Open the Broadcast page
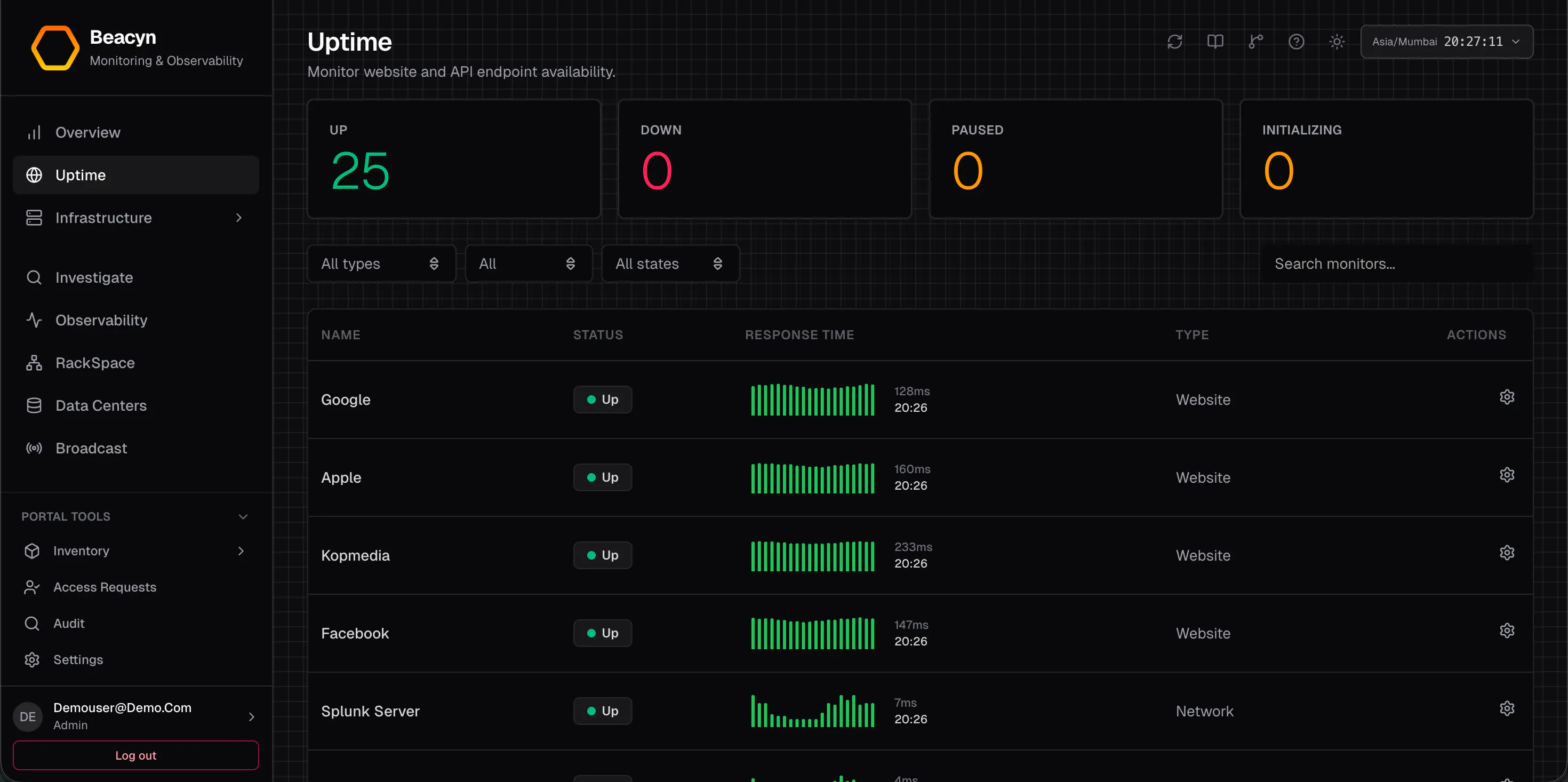 [136, 448]
